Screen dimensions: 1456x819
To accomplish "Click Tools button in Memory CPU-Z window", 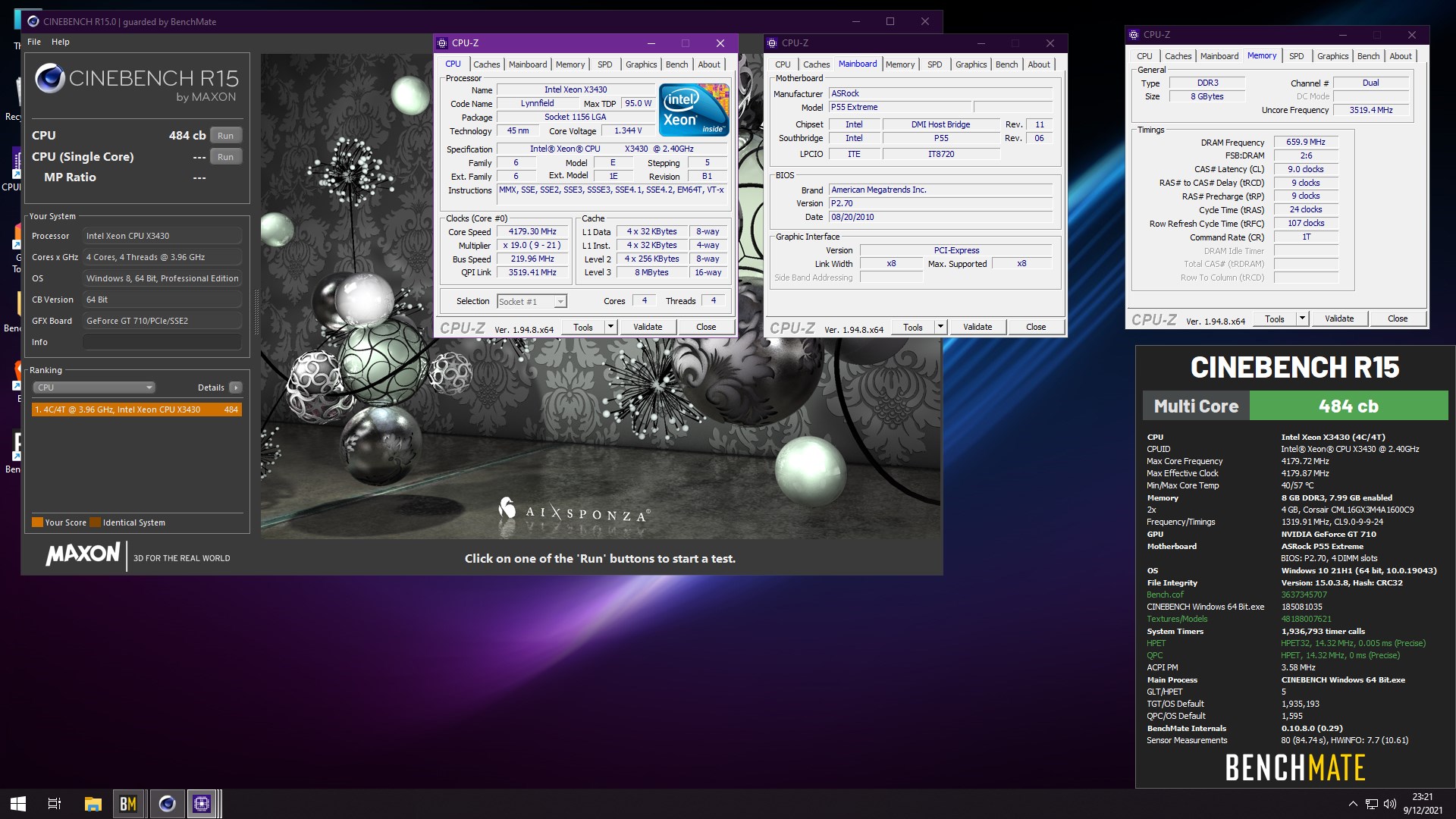I will [1275, 318].
